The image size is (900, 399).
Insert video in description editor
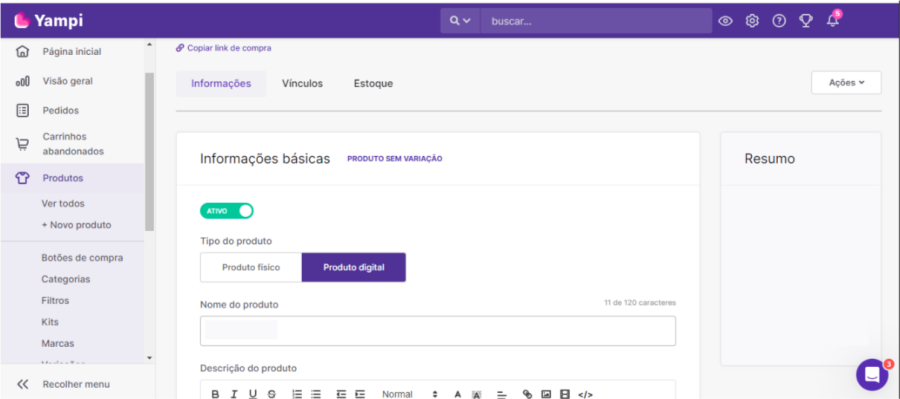pos(565,394)
